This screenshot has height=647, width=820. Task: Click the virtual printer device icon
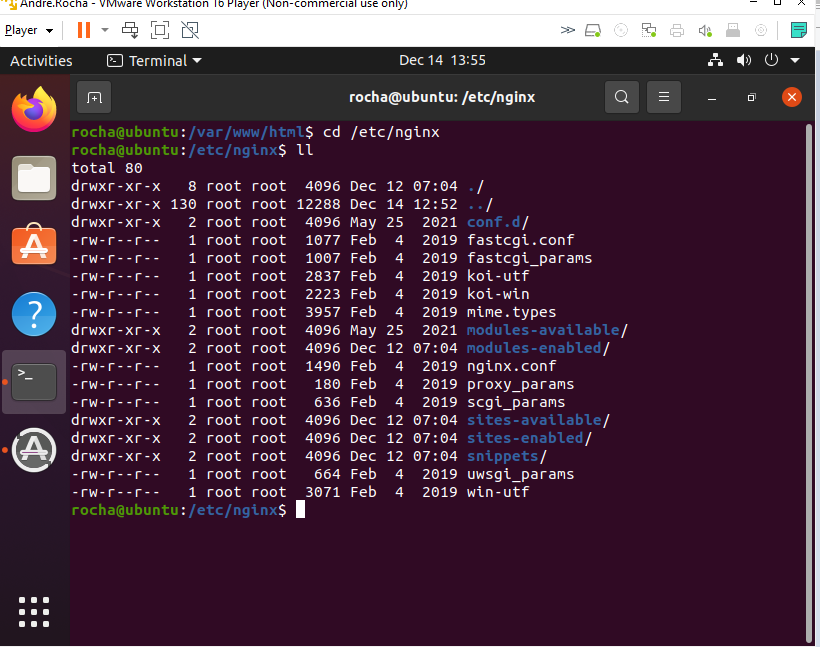tap(677, 30)
